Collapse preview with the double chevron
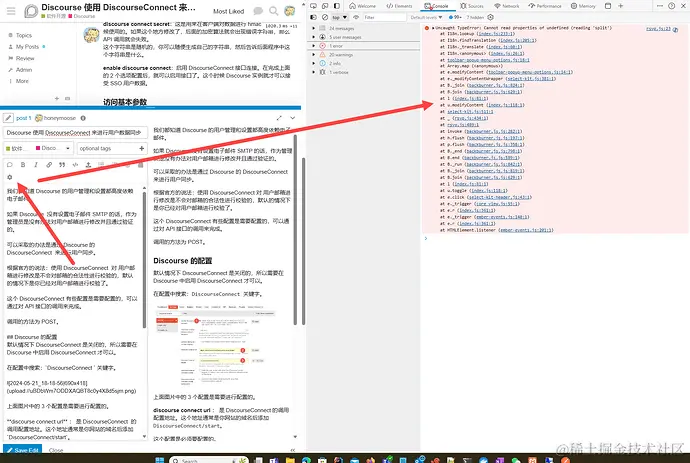 (x=293, y=450)
